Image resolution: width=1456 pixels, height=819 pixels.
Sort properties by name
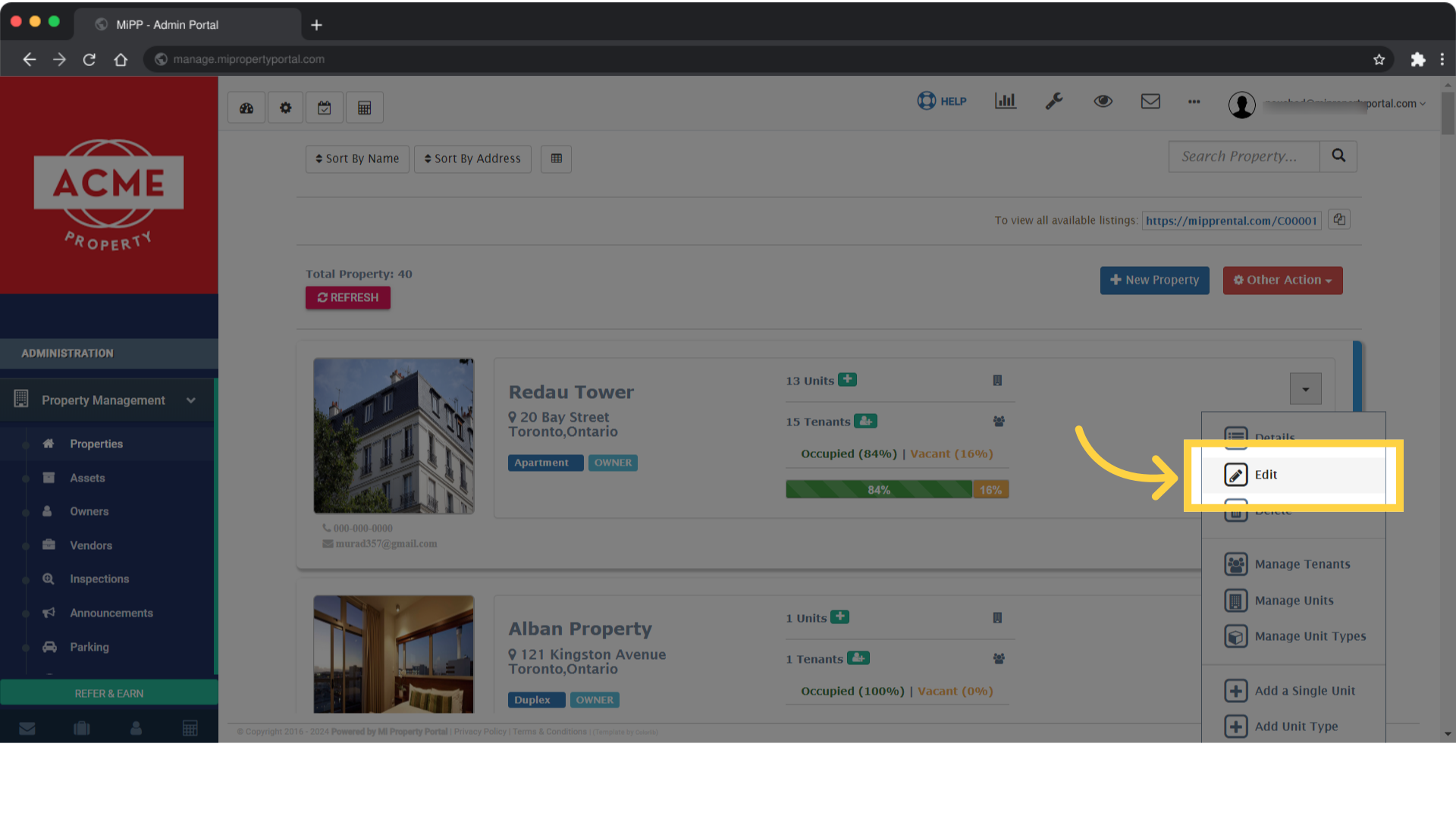click(x=357, y=158)
